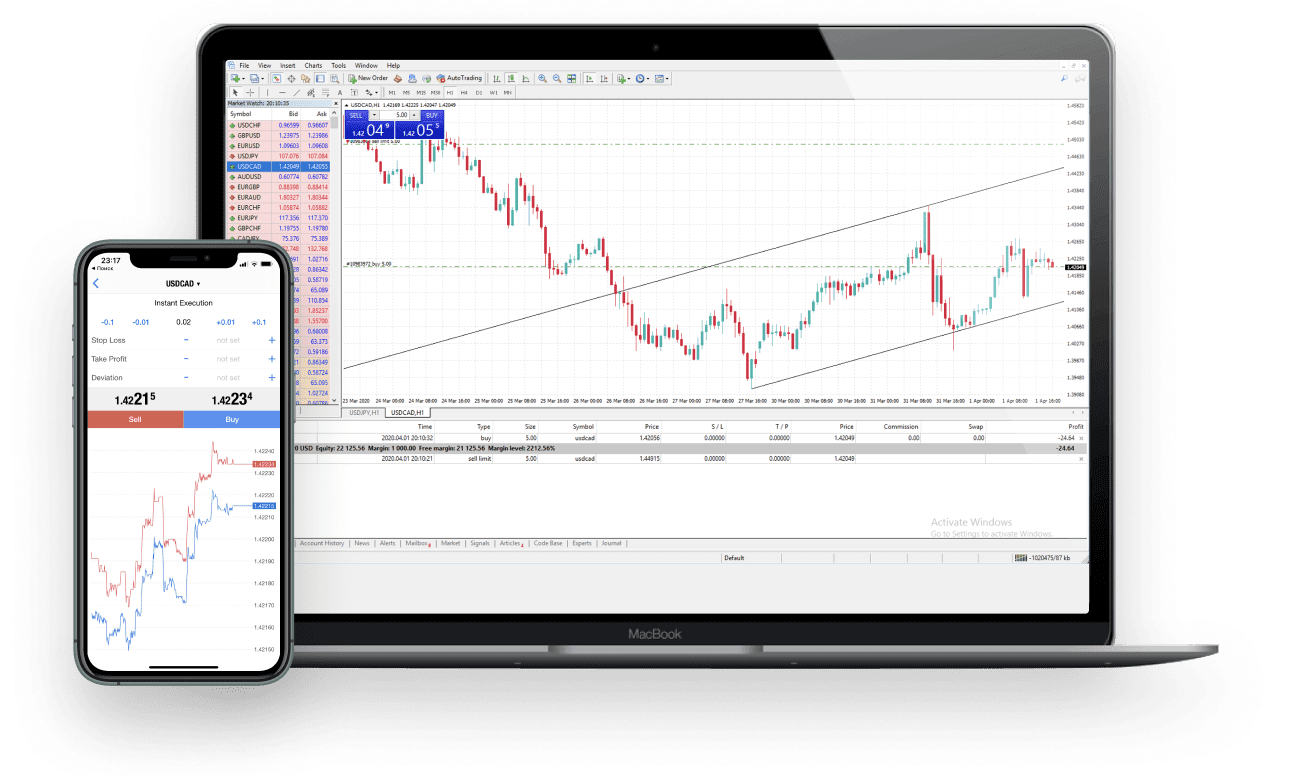The width and height of the screenshot is (1292, 775).
Task: Select the bar chart type icon
Action: tap(497, 78)
